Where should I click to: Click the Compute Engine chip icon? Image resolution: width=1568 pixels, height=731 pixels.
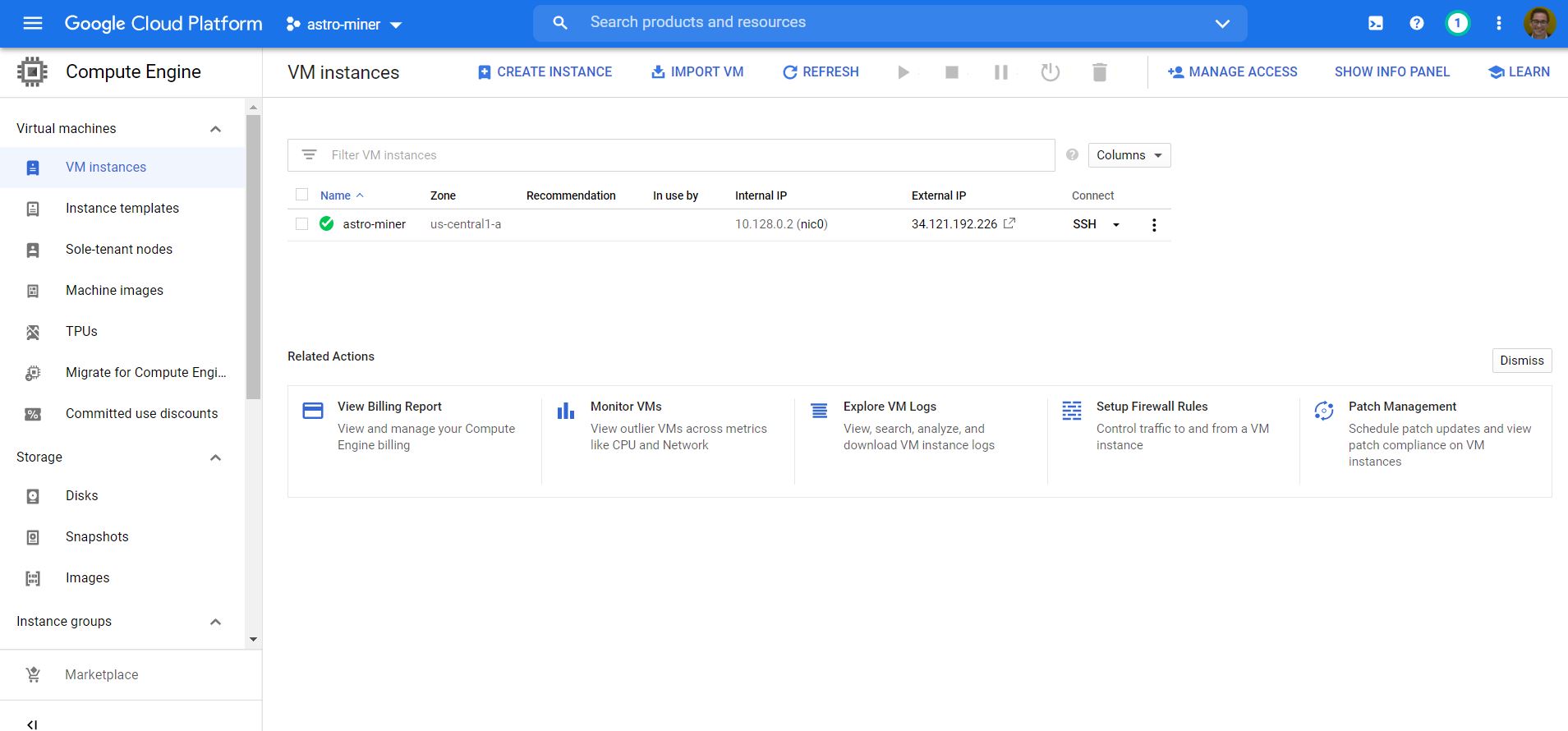32,71
